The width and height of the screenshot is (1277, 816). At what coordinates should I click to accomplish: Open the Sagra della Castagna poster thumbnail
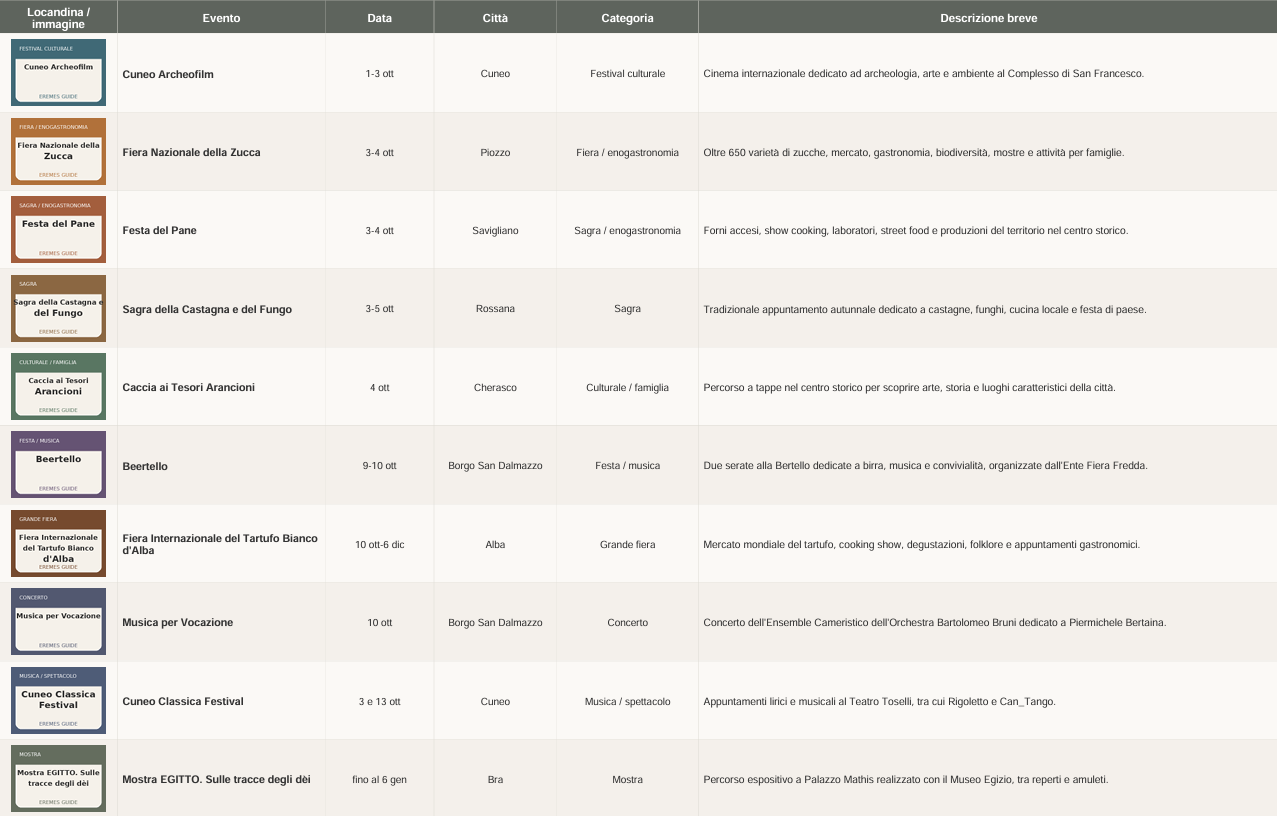tap(58, 308)
